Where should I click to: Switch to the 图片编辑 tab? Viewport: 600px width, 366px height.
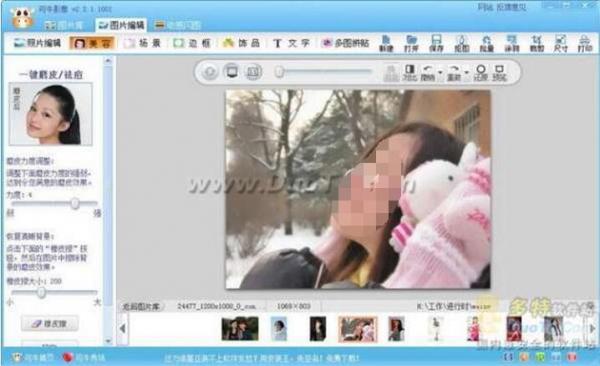click(121, 25)
